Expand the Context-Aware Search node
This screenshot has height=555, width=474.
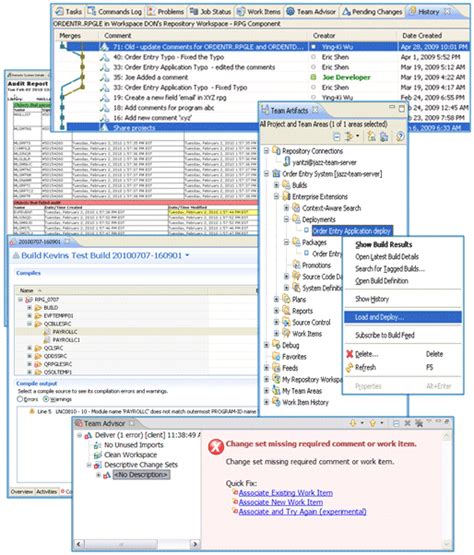click(286, 208)
